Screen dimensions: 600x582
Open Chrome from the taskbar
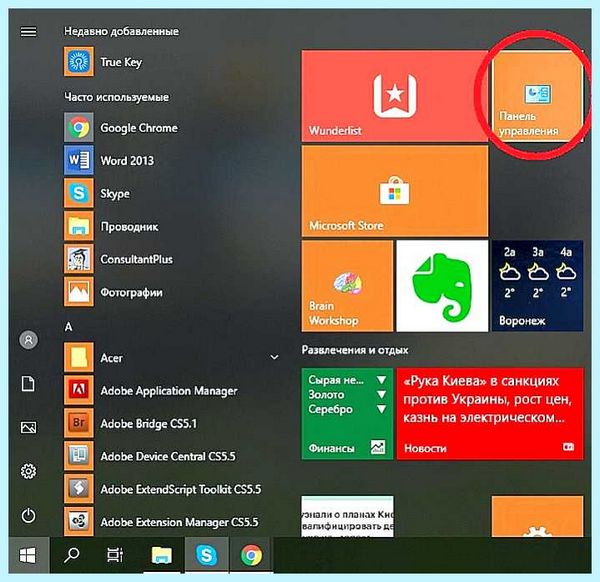point(251,555)
